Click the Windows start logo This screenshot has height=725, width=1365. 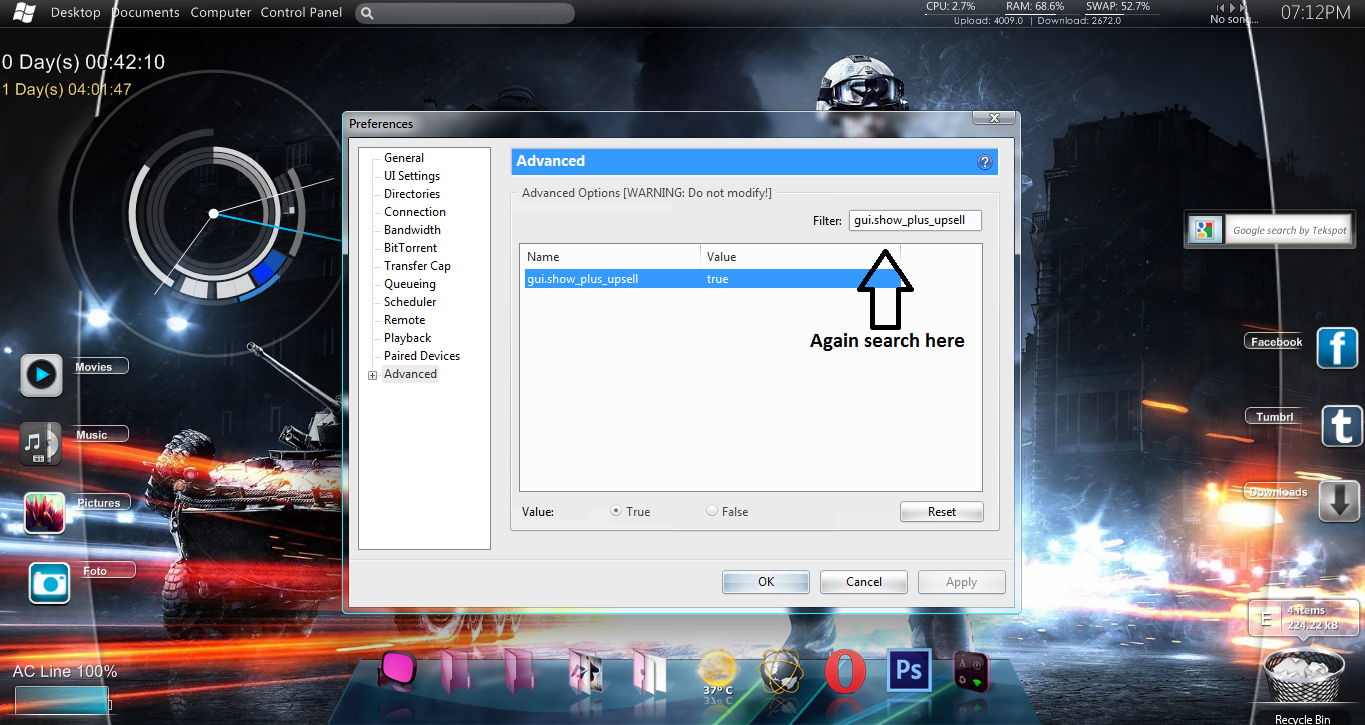(x=25, y=13)
